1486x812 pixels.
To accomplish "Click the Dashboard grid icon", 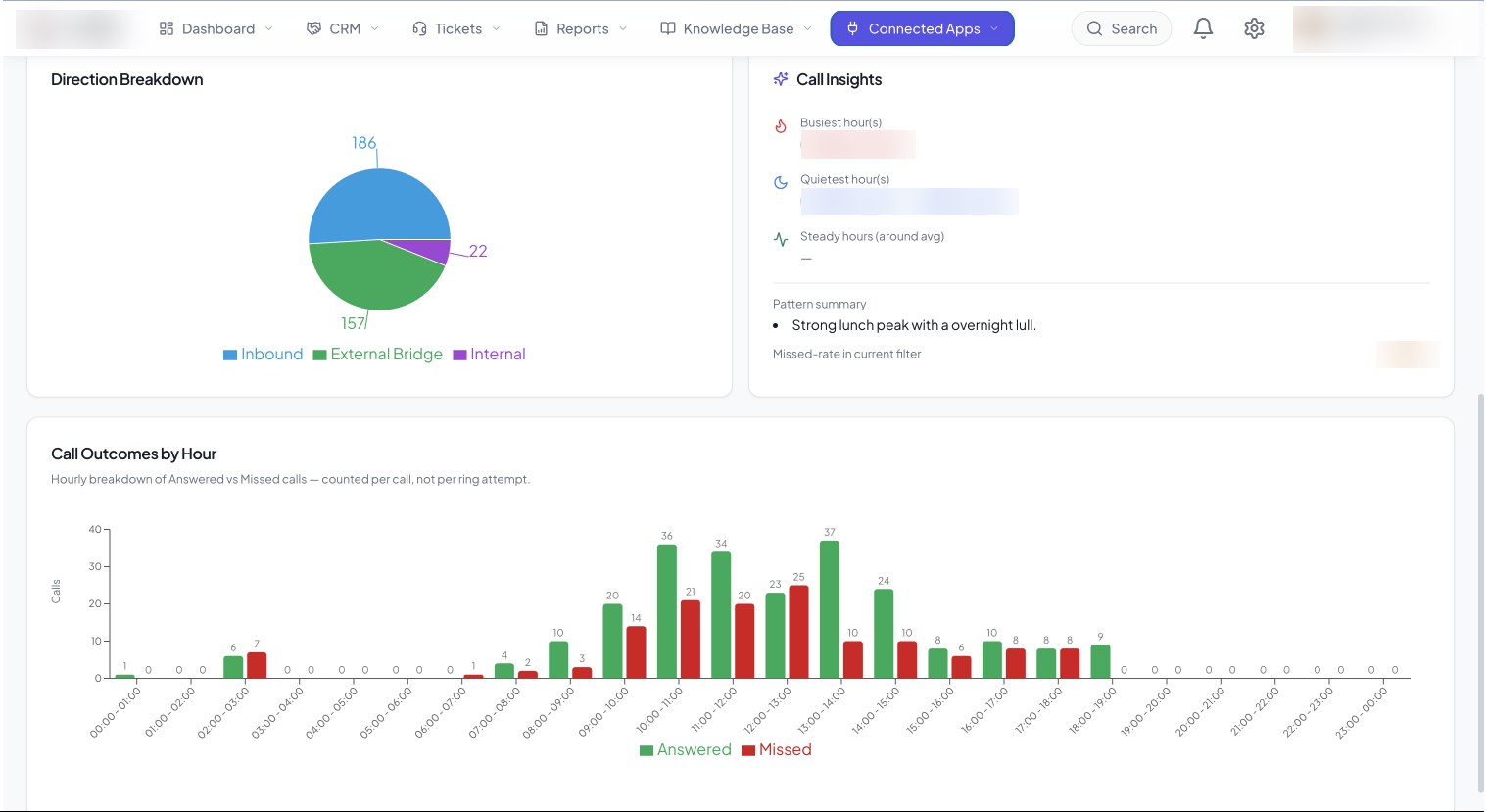I will pos(167,28).
